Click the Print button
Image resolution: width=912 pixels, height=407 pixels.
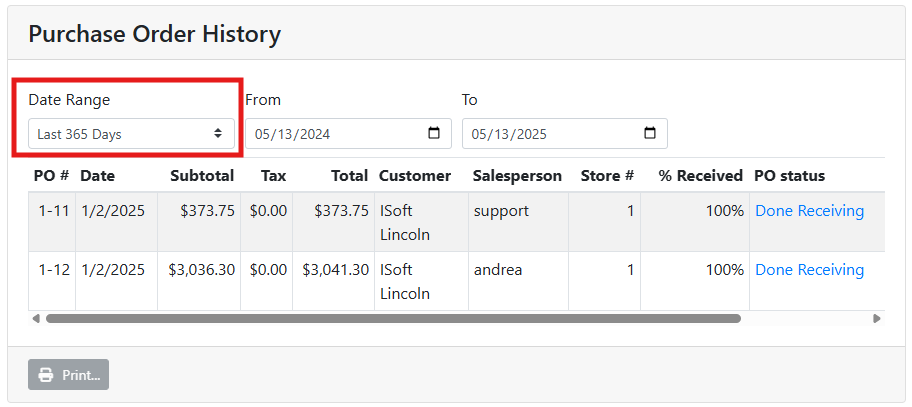69,375
